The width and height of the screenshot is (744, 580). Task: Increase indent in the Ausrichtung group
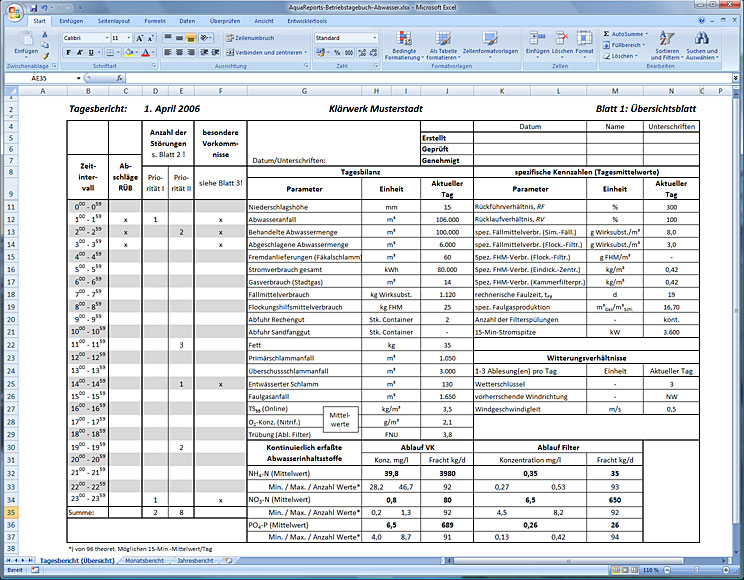[215, 52]
